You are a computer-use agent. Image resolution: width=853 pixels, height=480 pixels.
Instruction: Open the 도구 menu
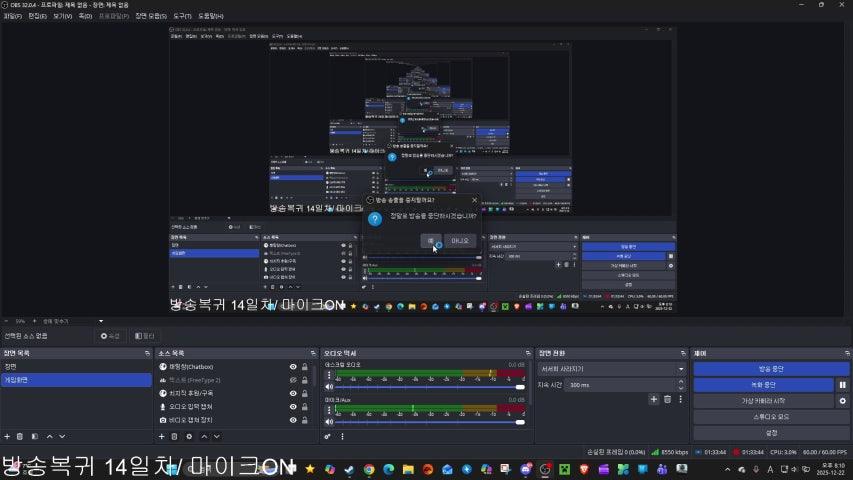point(182,16)
